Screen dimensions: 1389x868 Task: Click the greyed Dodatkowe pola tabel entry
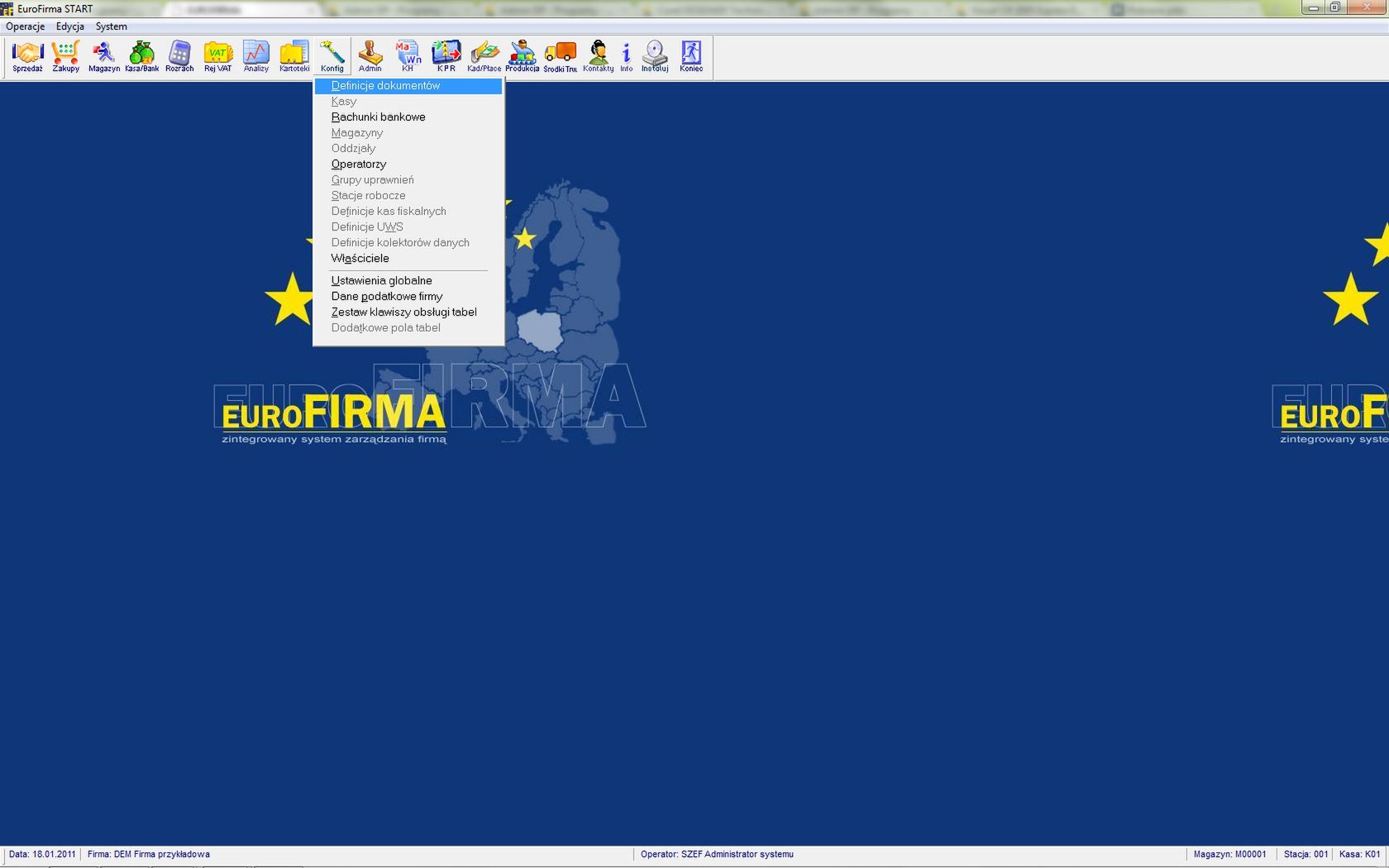click(x=408, y=328)
